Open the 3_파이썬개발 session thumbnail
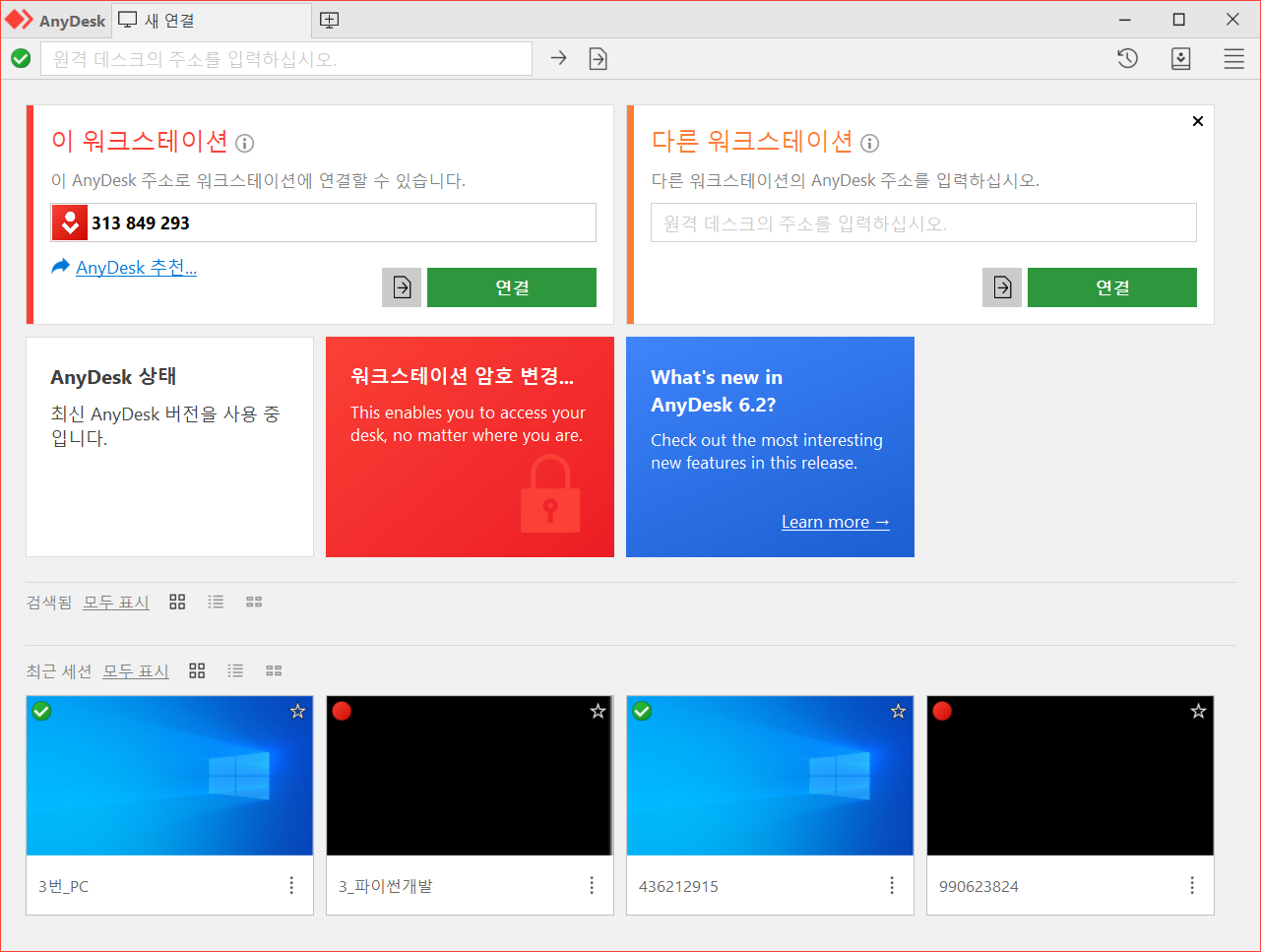The width and height of the screenshot is (1261, 952). 470,776
